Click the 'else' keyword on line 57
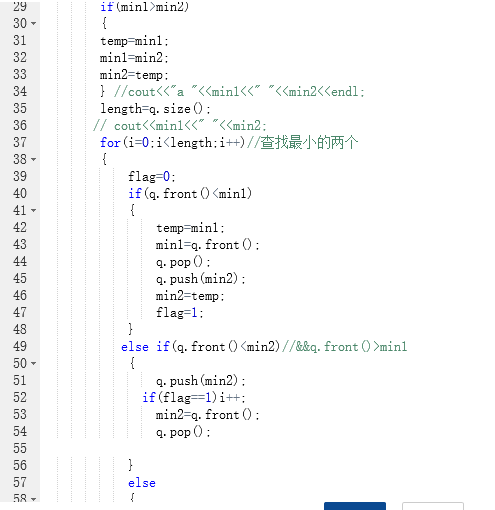This screenshot has height=510, width=495. 142,483
